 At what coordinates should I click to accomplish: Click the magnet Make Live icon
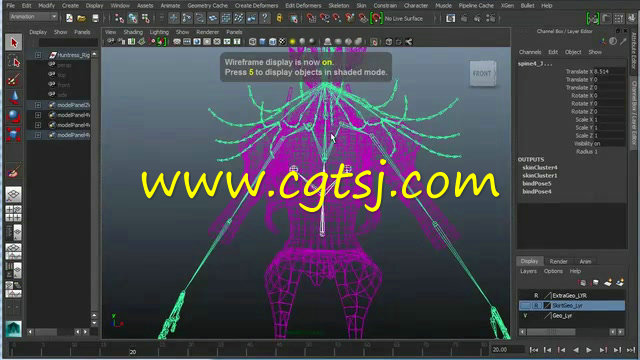pyautogui.click(x=376, y=18)
